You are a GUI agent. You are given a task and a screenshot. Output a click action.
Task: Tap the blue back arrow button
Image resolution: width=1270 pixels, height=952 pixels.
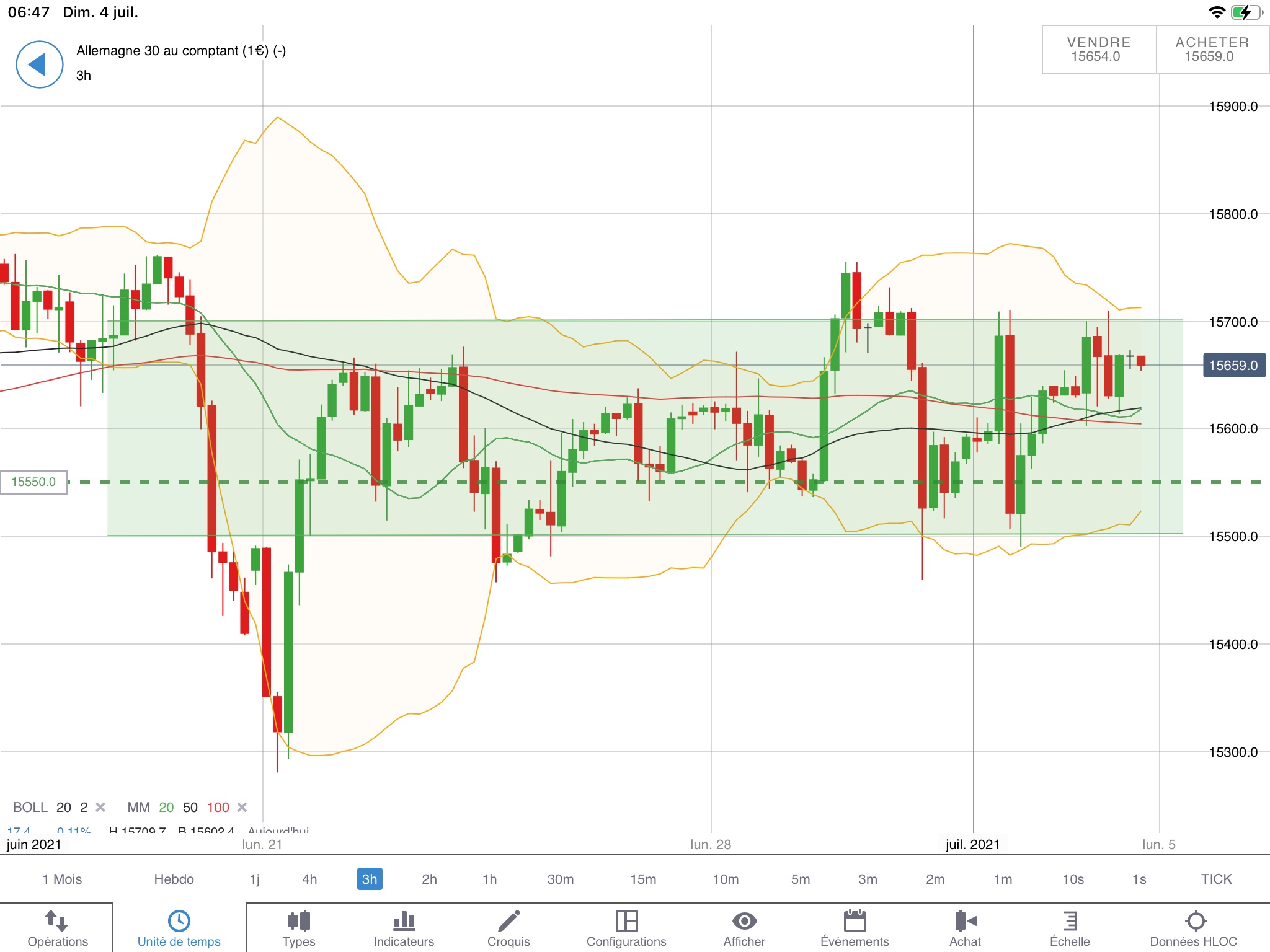coord(39,64)
